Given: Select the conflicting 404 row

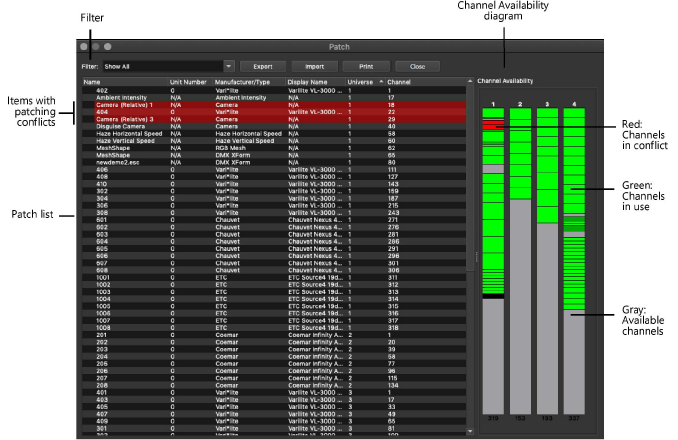Looking at the screenshot, I should tap(274, 112).
